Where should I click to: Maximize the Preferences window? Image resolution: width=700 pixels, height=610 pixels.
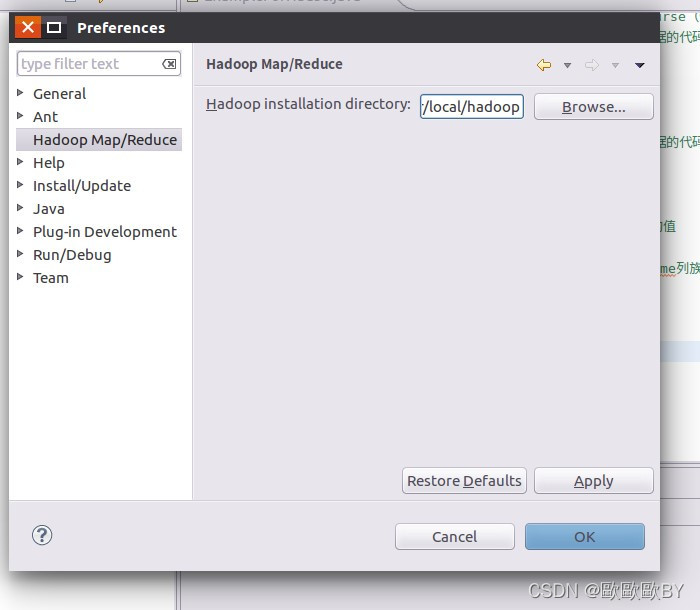point(54,28)
